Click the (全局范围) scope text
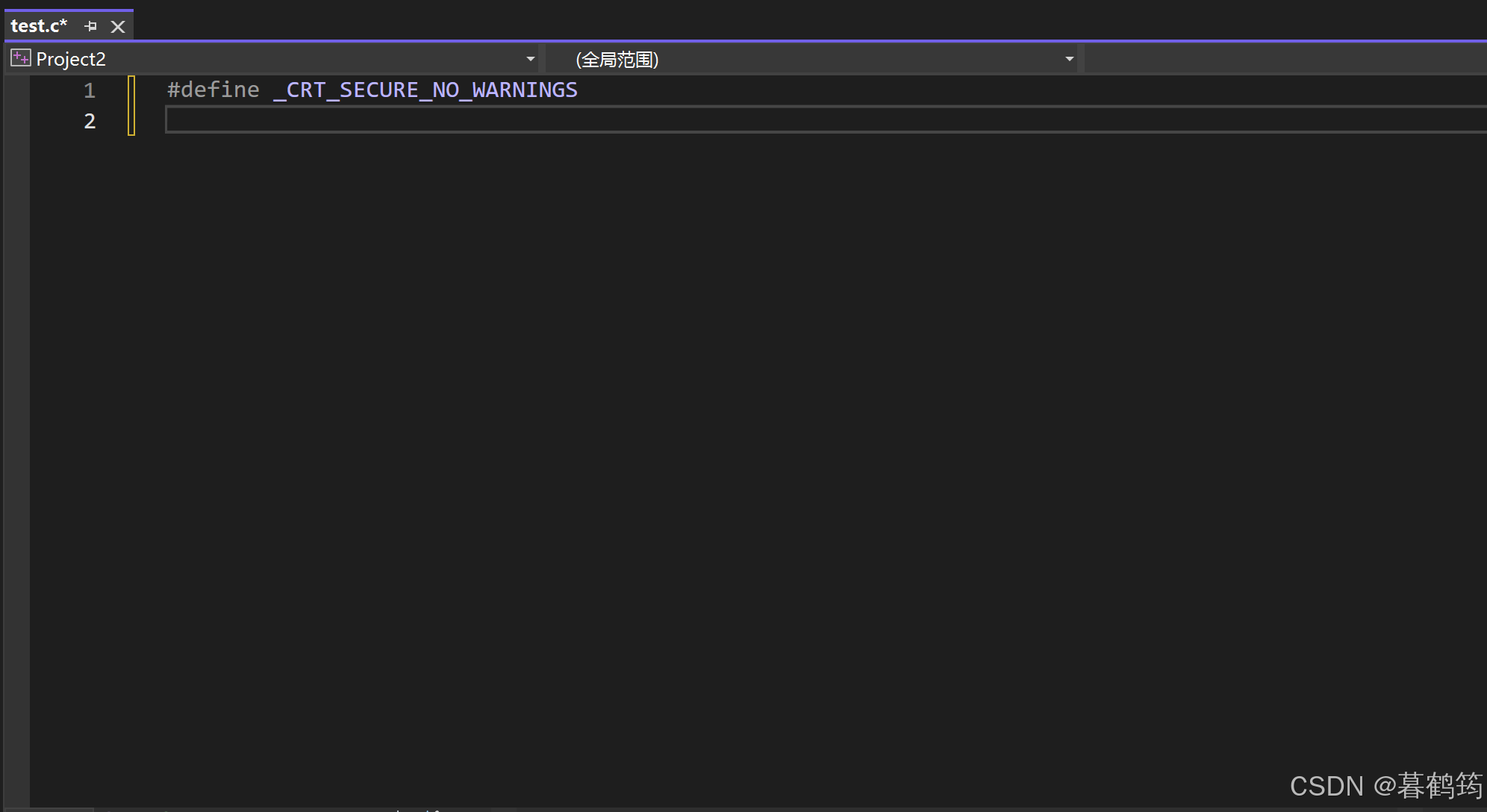The height and width of the screenshot is (812, 1487). click(617, 59)
